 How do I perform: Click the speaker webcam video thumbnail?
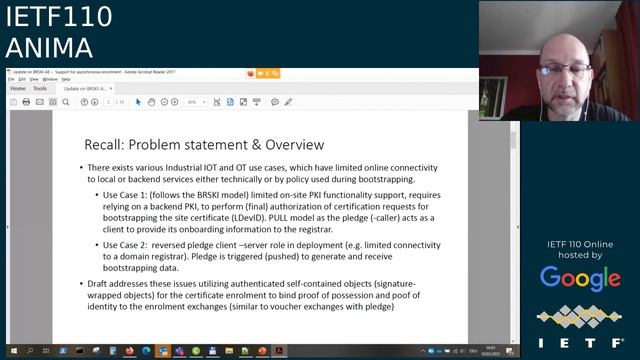point(559,61)
